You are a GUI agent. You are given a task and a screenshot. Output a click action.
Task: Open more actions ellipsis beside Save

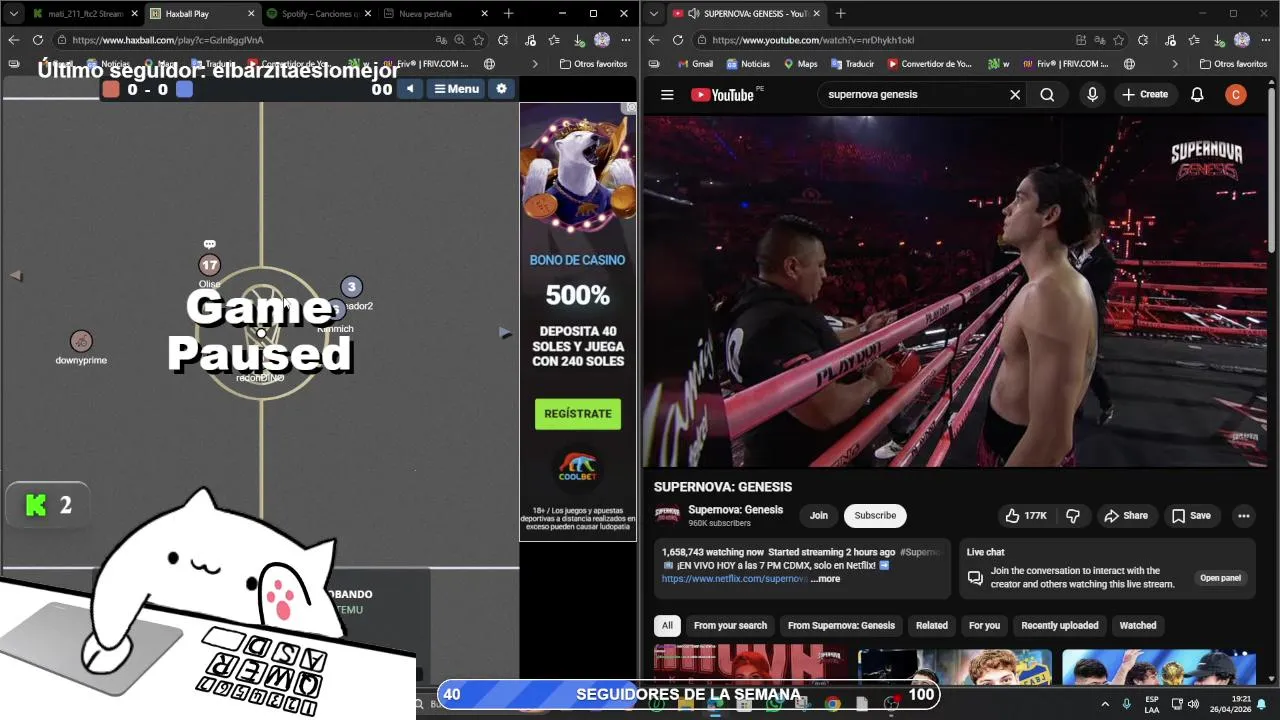[1244, 516]
